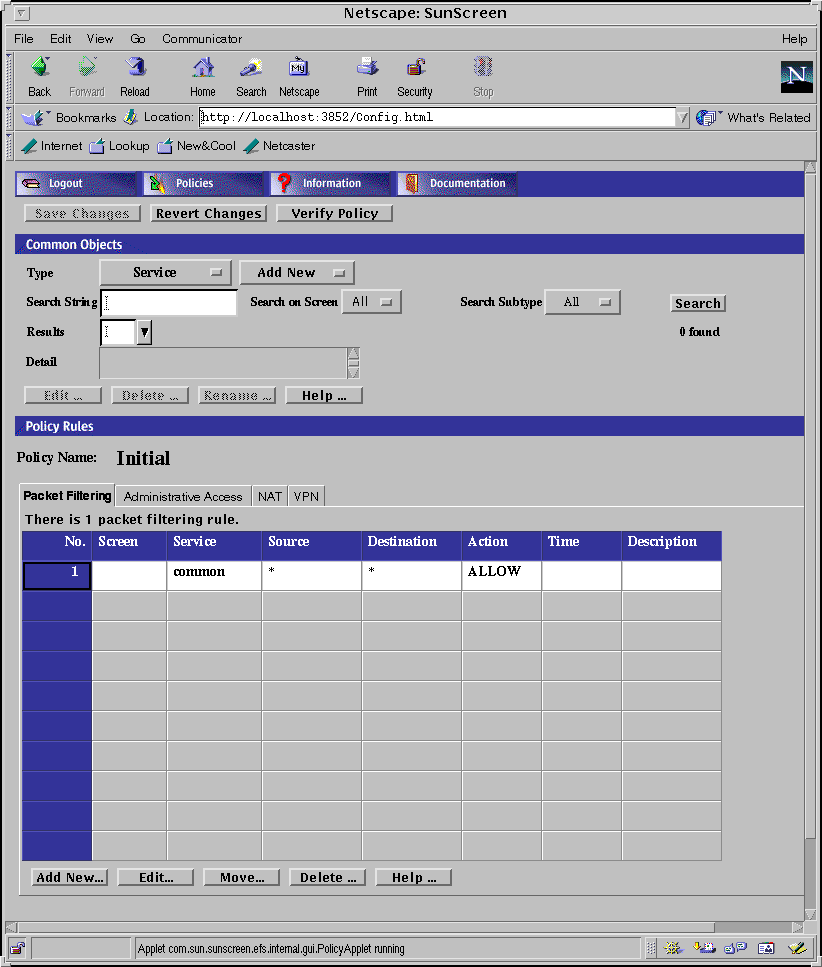The width and height of the screenshot is (822, 967).
Task: Open the Lookup folder
Action: click(120, 146)
